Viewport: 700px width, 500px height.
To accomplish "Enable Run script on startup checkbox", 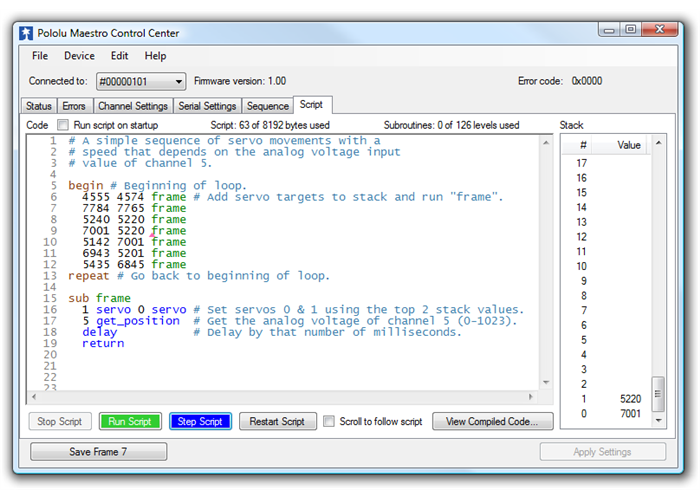I will pyautogui.click(x=63, y=126).
